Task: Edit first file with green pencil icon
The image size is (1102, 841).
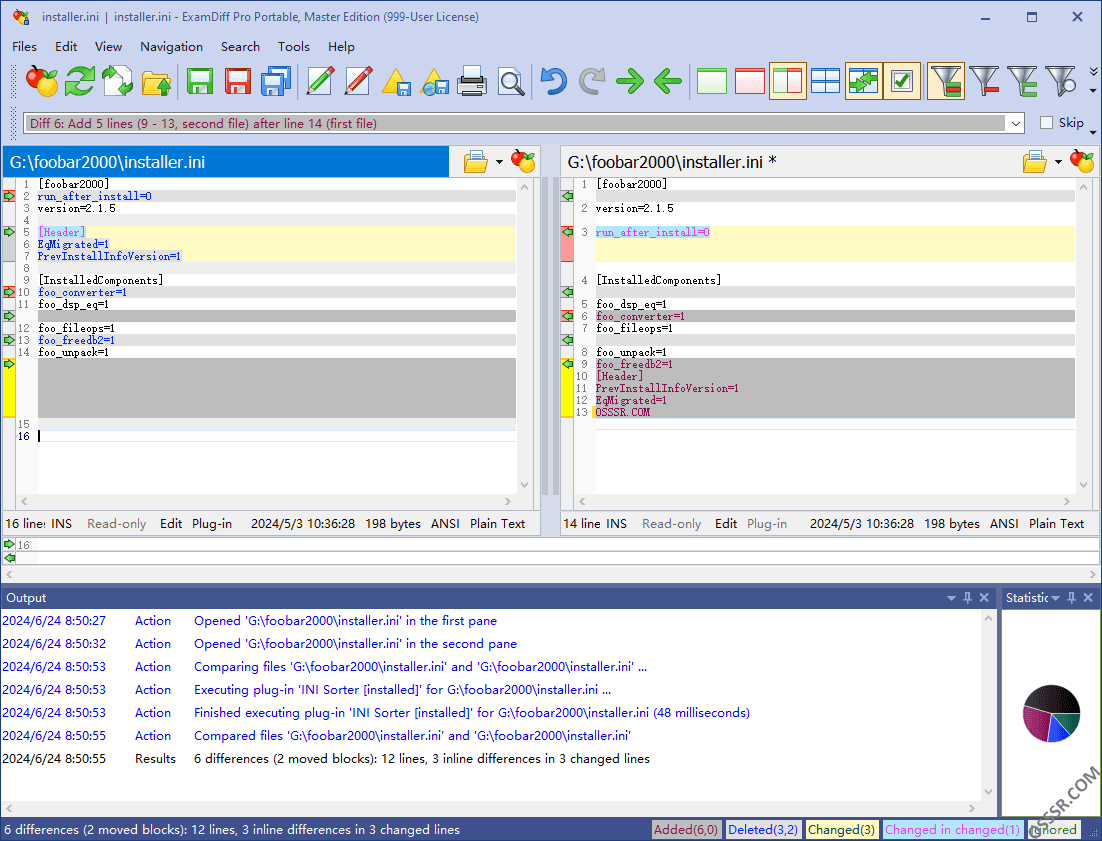Action: (x=320, y=82)
